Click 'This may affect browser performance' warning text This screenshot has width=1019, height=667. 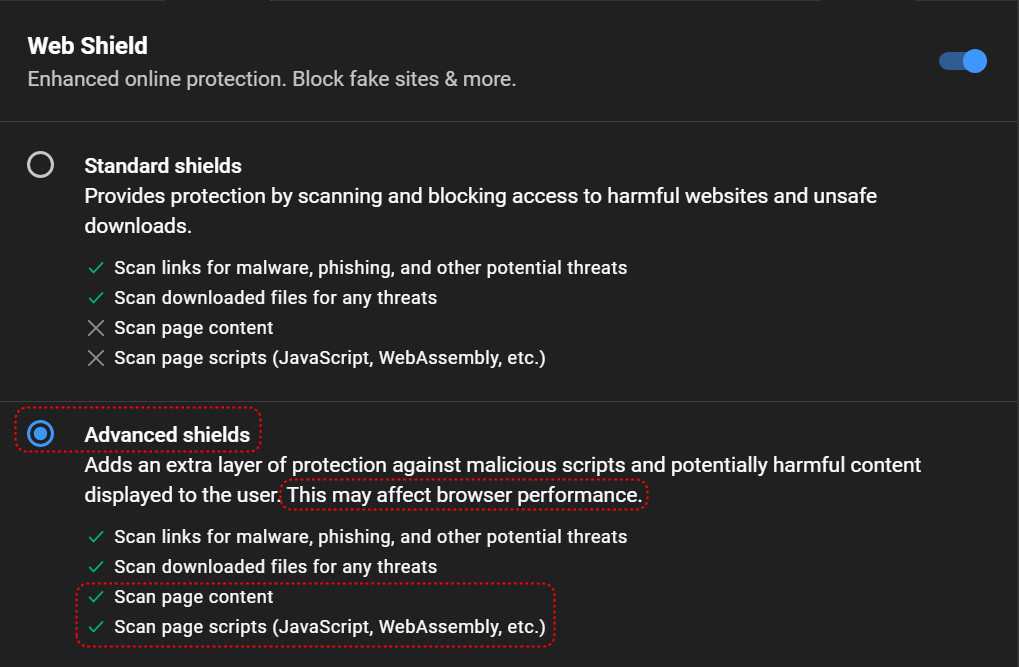(x=464, y=495)
